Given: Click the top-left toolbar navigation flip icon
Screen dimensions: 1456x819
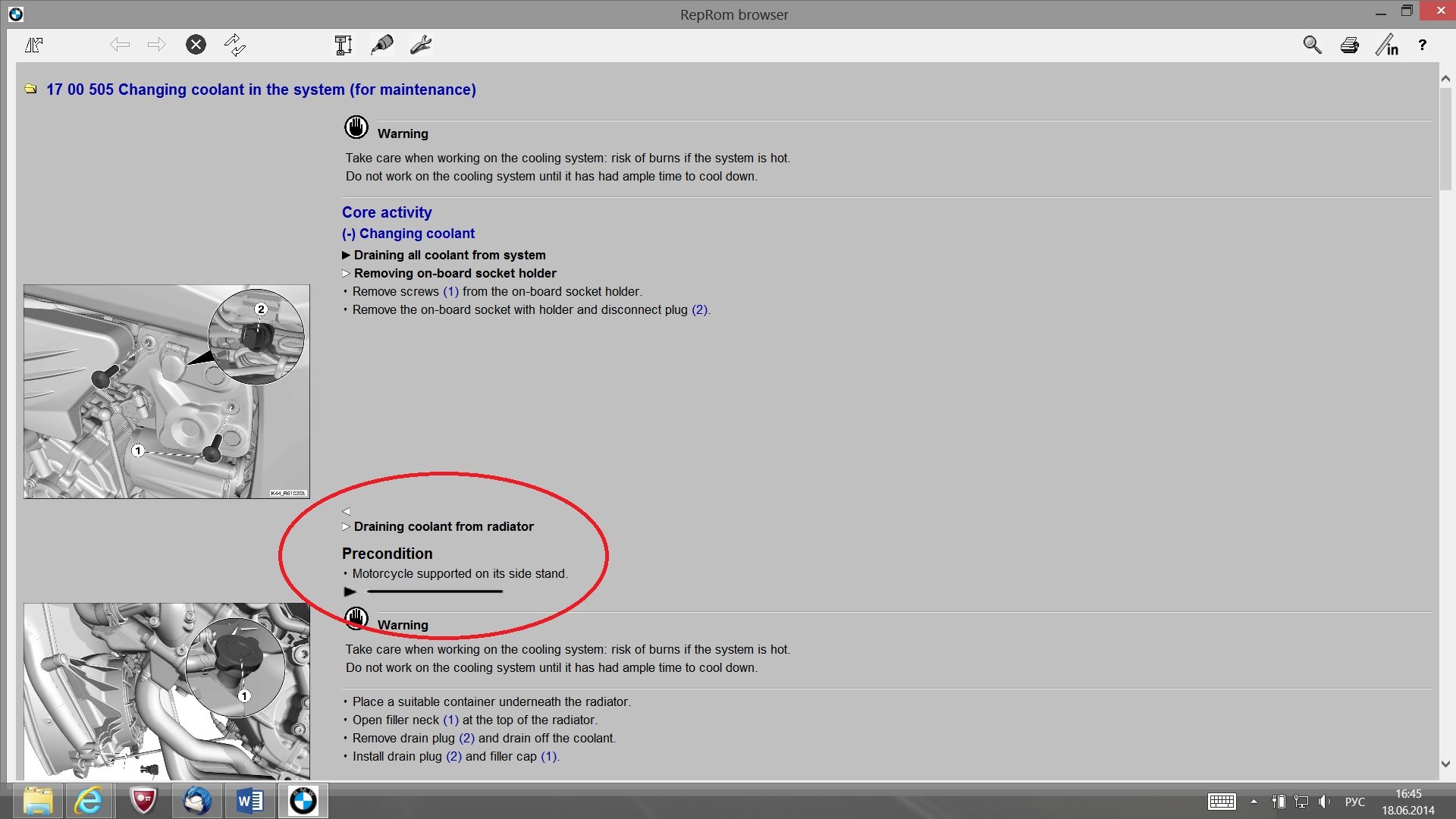Looking at the screenshot, I should tap(33, 45).
